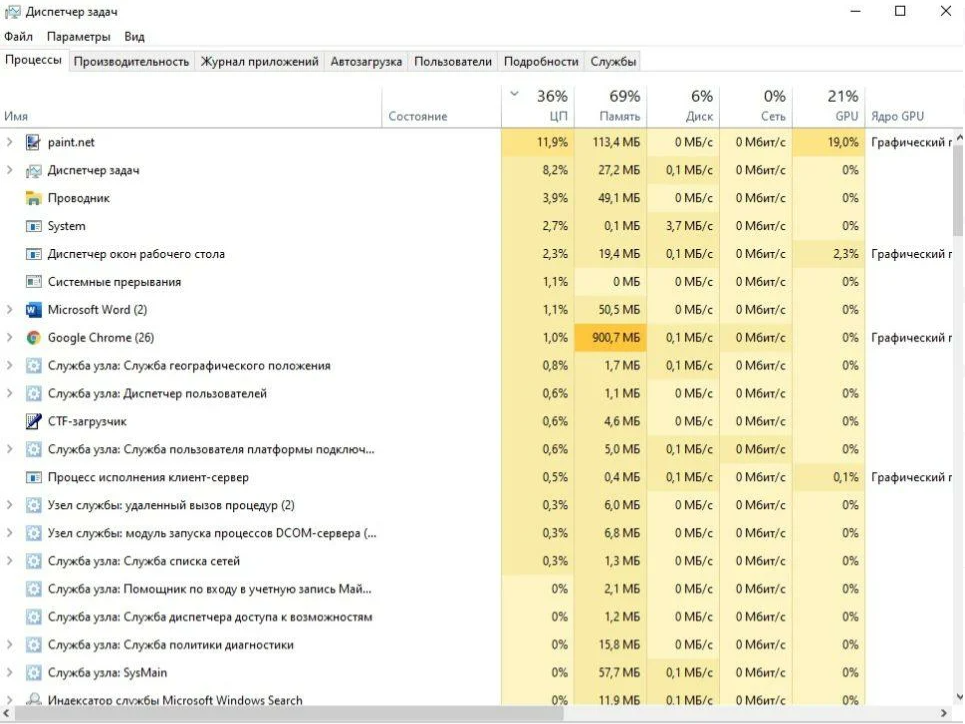This screenshot has width=965, height=724.
Task: Sort by the Память column header
Action: [611, 106]
